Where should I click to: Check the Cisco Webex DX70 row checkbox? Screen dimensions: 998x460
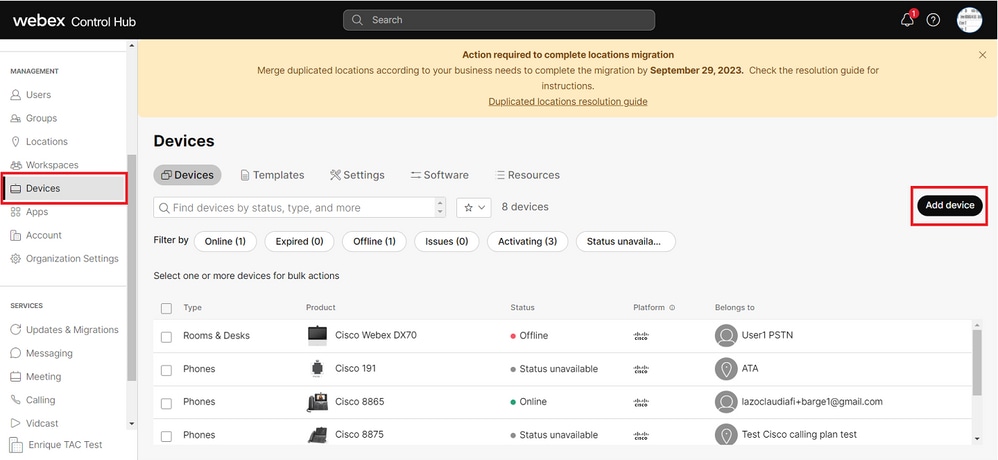click(167, 337)
